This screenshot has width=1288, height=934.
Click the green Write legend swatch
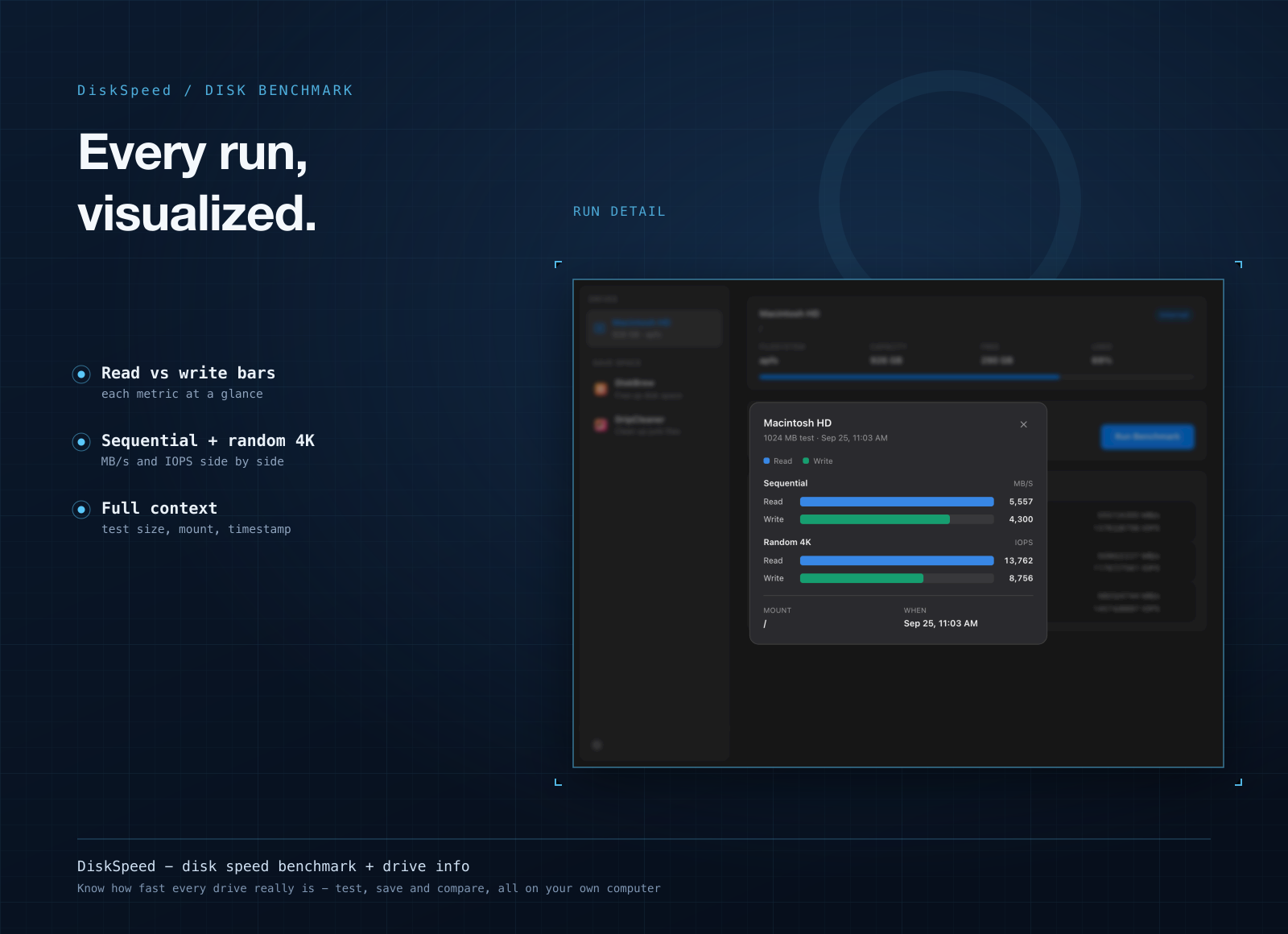(x=806, y=461)
